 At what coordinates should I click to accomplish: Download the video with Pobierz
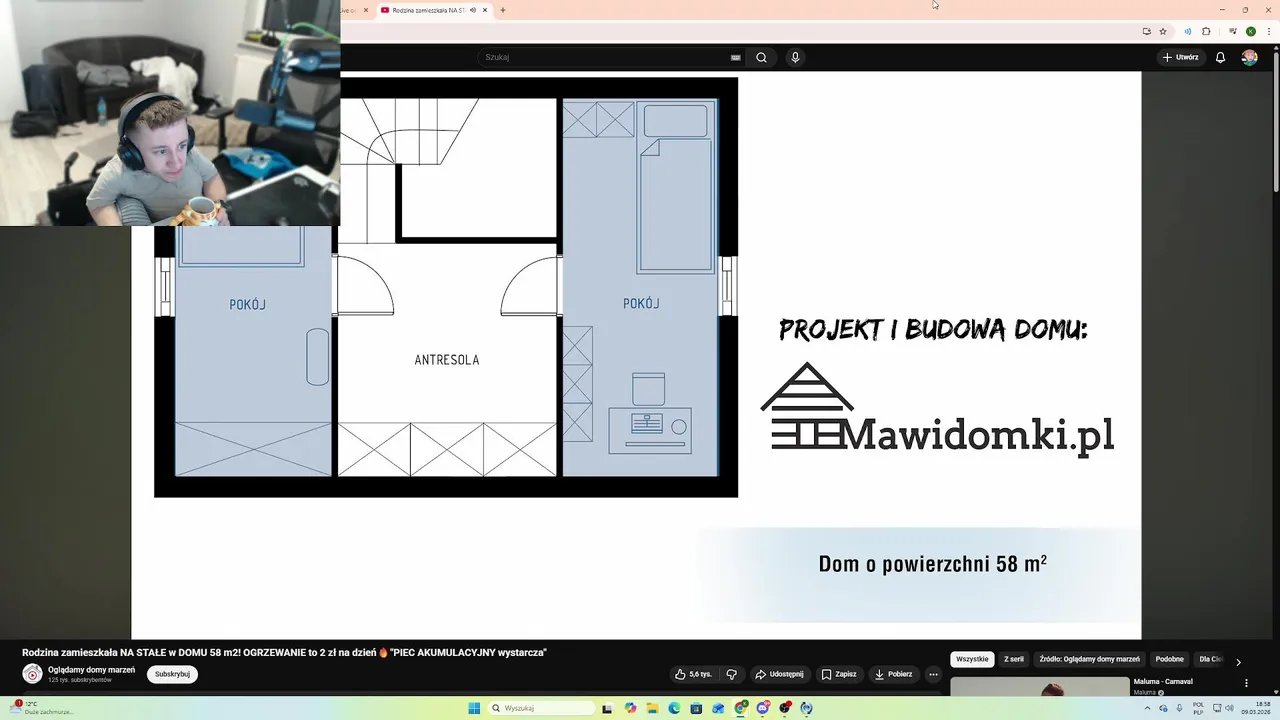(893, 674)
